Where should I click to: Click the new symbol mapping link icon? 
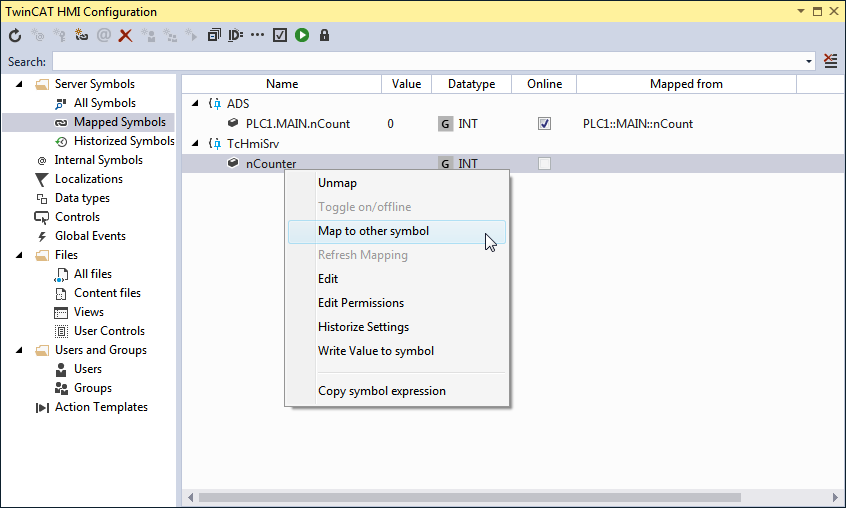(81, 36)
